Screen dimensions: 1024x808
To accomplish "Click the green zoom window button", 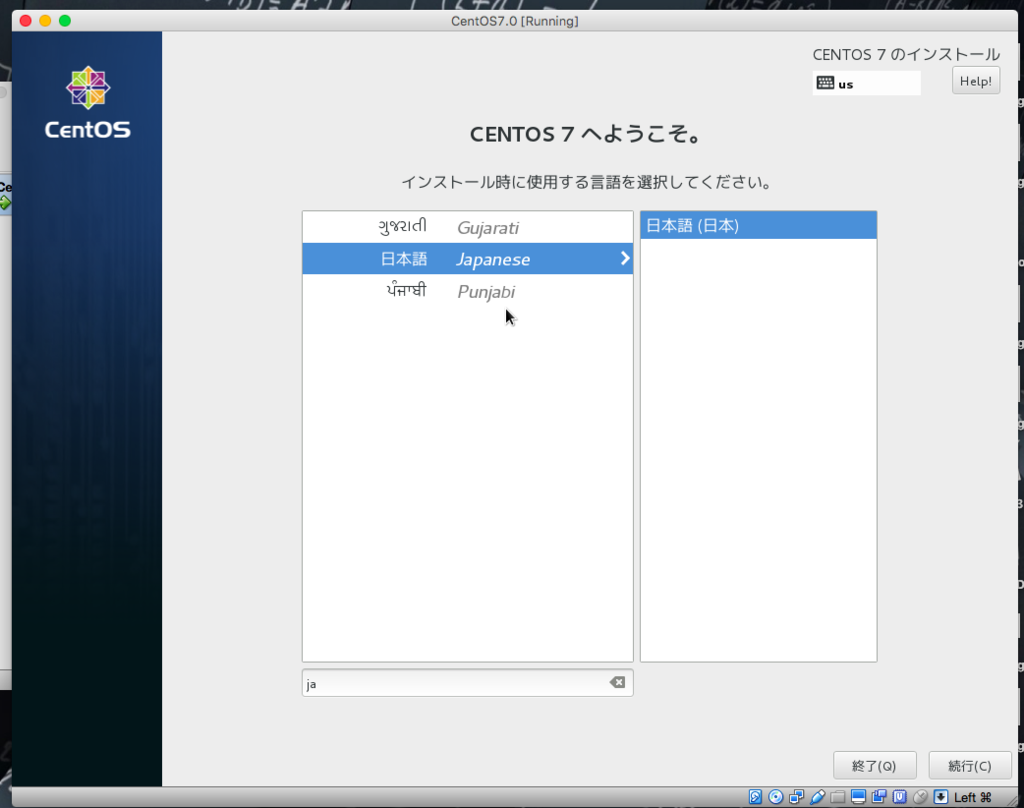I will coord(65,21).
